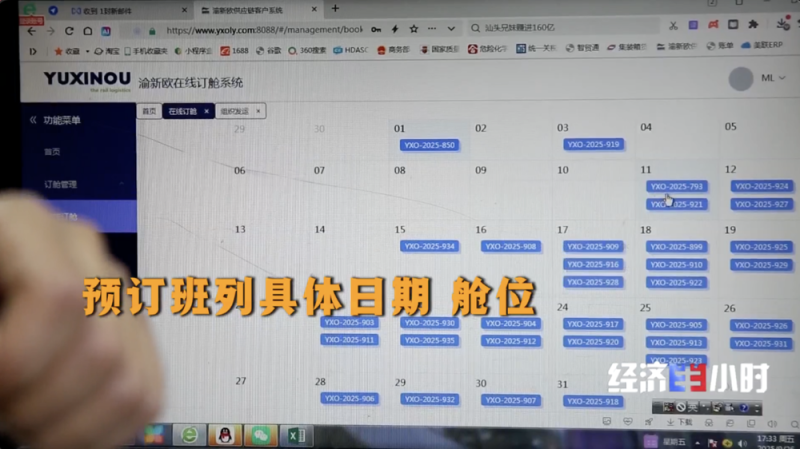Open the ML user account dropdown
This screenshot has width=800, height=449.
[773, 78]
